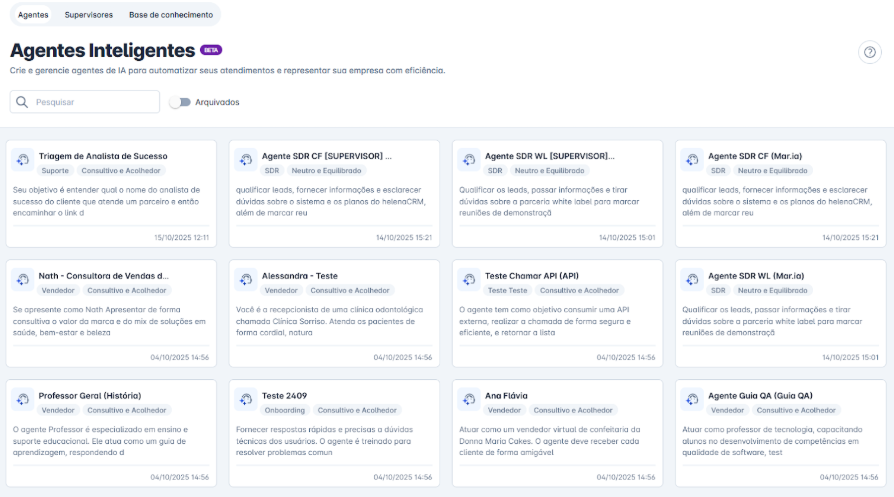The image size is (894, 497).
Task: Open Agente SDR CF (Mar.ia) agent title
Action: (755, 156)
